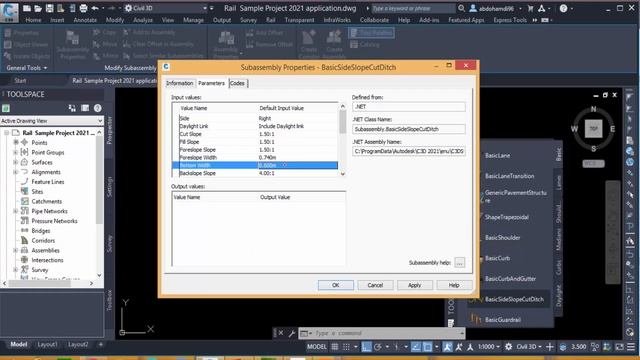Click the Subassembly Properties dialog app icon

click(x=166, y=67)
